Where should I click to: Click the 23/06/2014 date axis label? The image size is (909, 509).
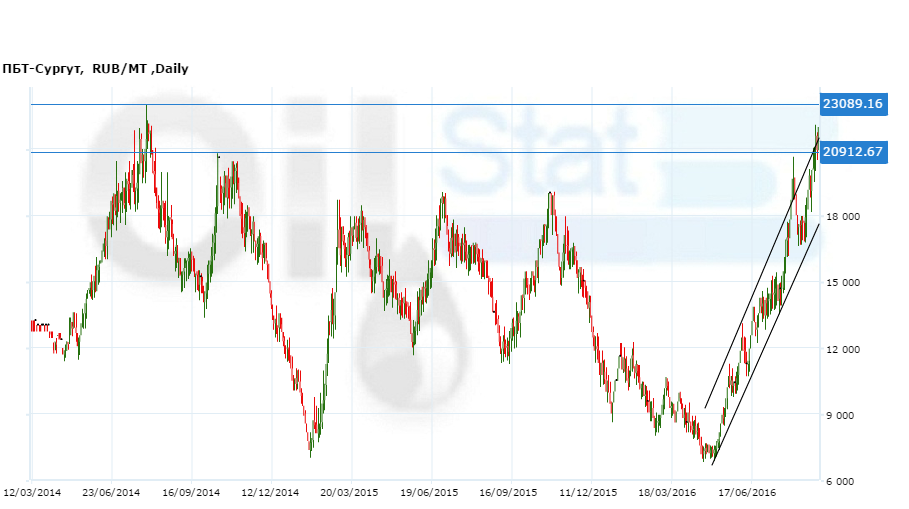(111, 493)
